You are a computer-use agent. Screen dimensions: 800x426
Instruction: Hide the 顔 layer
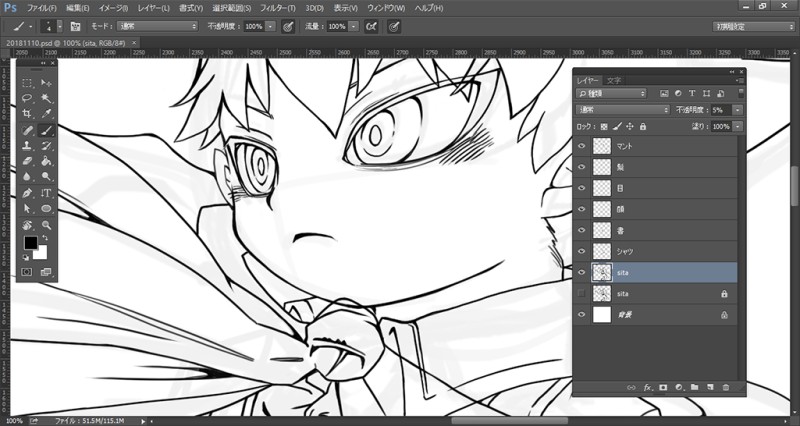(581, 209)
